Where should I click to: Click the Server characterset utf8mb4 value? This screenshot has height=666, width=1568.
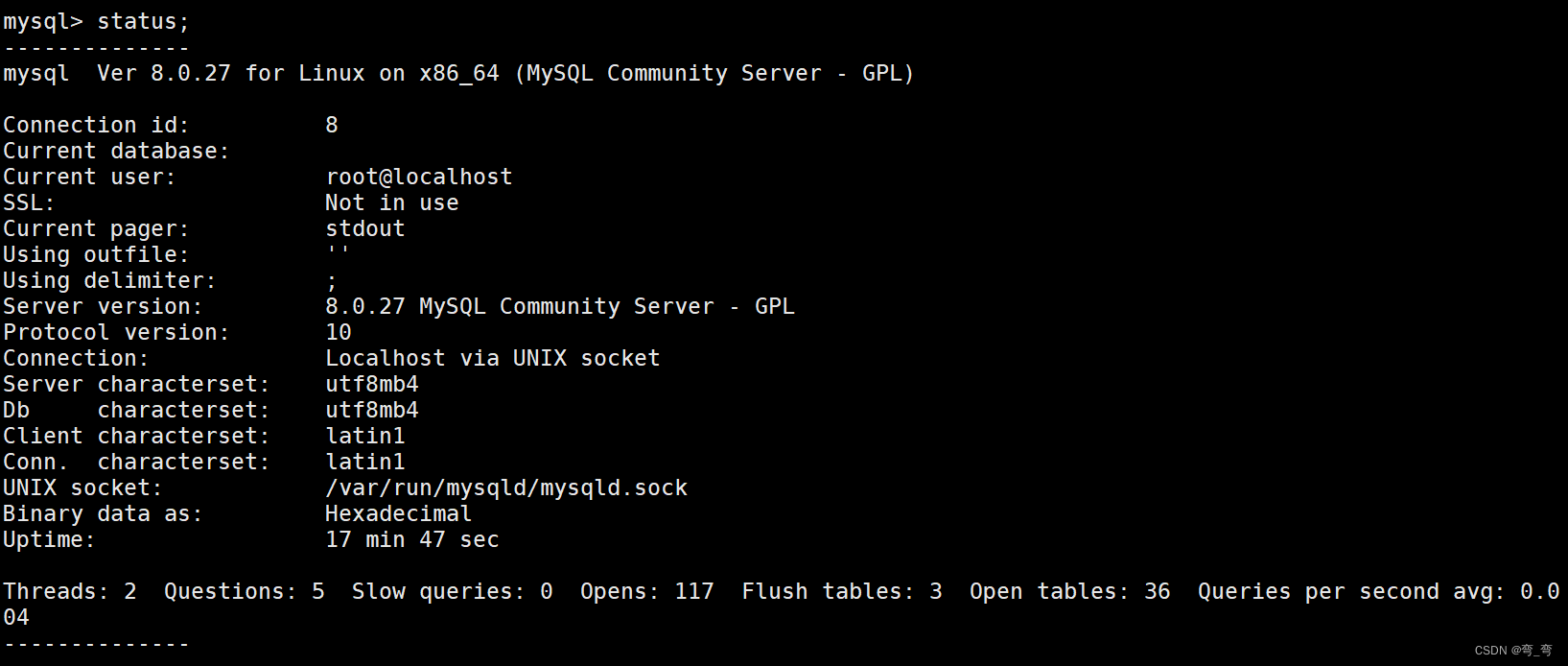click(x=372, y=385)
